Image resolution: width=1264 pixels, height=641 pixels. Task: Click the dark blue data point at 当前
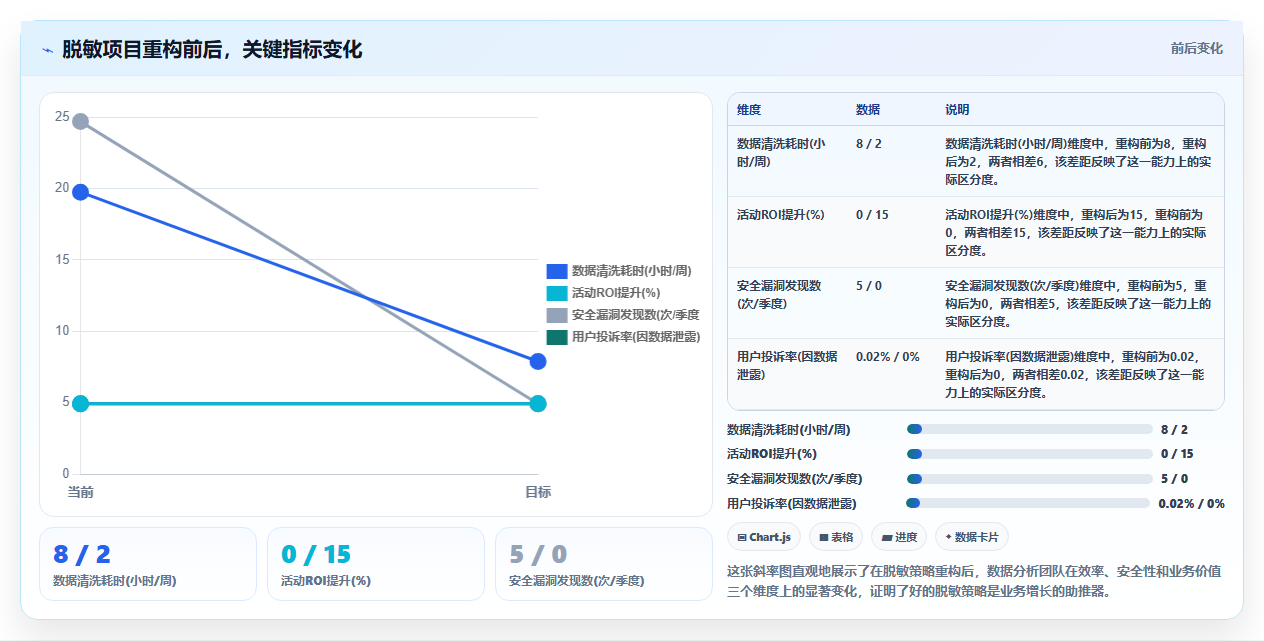(x=81, y=192)
